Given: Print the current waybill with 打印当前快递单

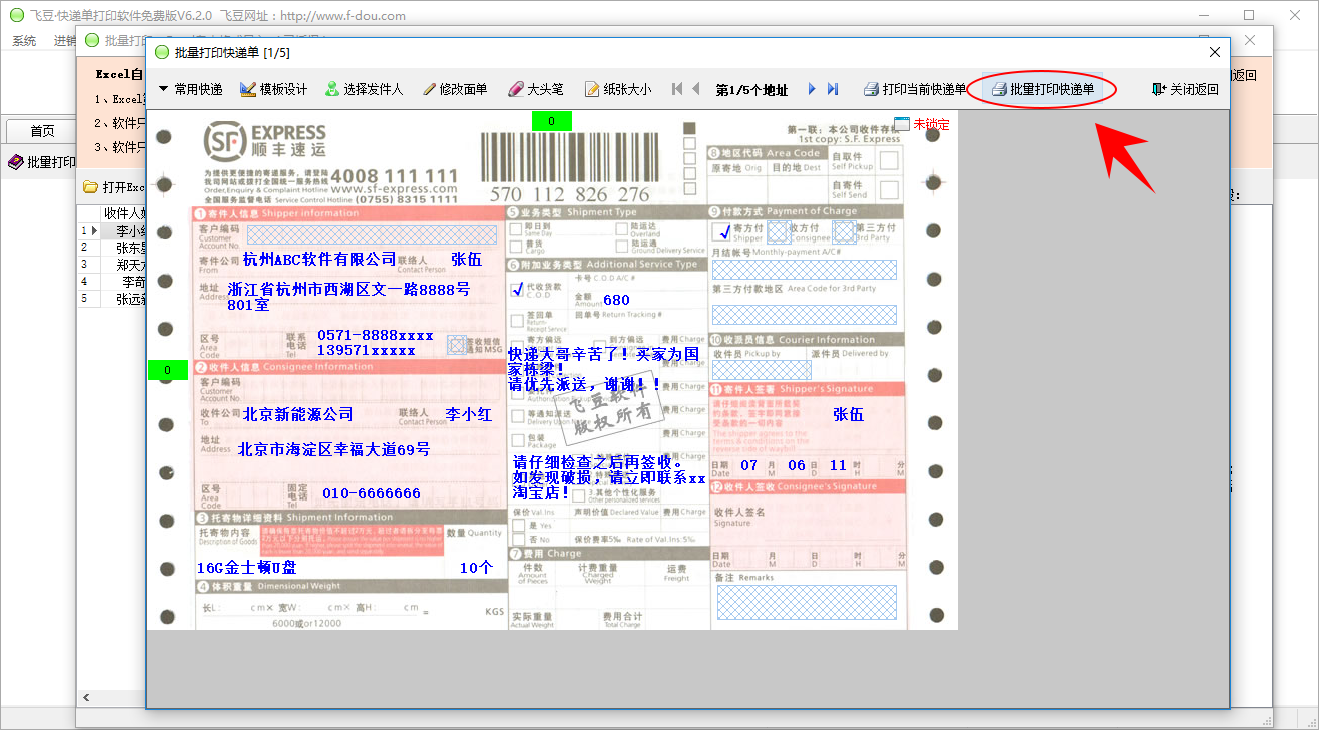Looking at the screenshot, I should click(x=914, y=89).
